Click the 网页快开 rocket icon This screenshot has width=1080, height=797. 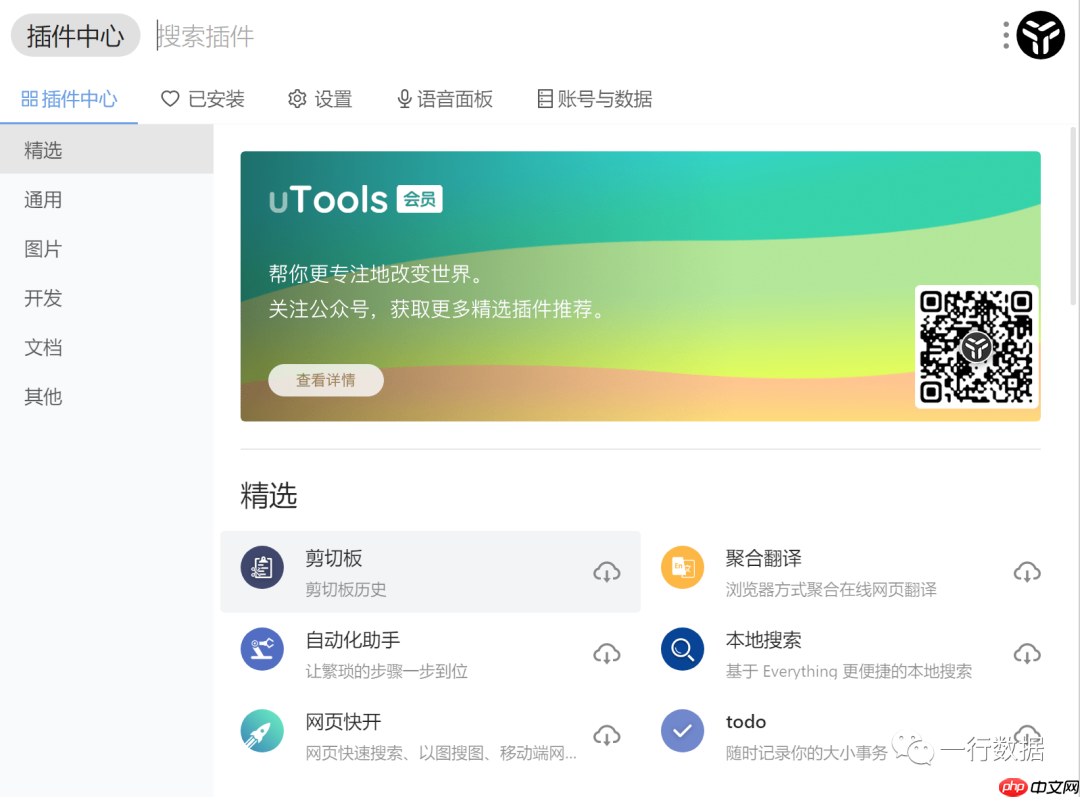pos(262,731)
